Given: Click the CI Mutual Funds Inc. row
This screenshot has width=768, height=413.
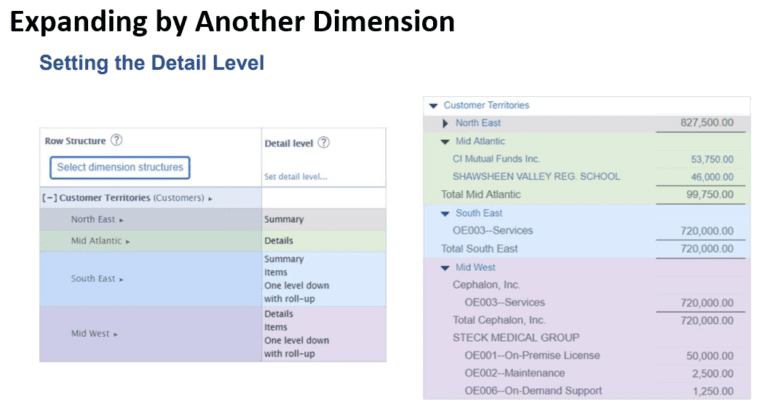Looking at the screenshot, I should click(x=495, y=159).
